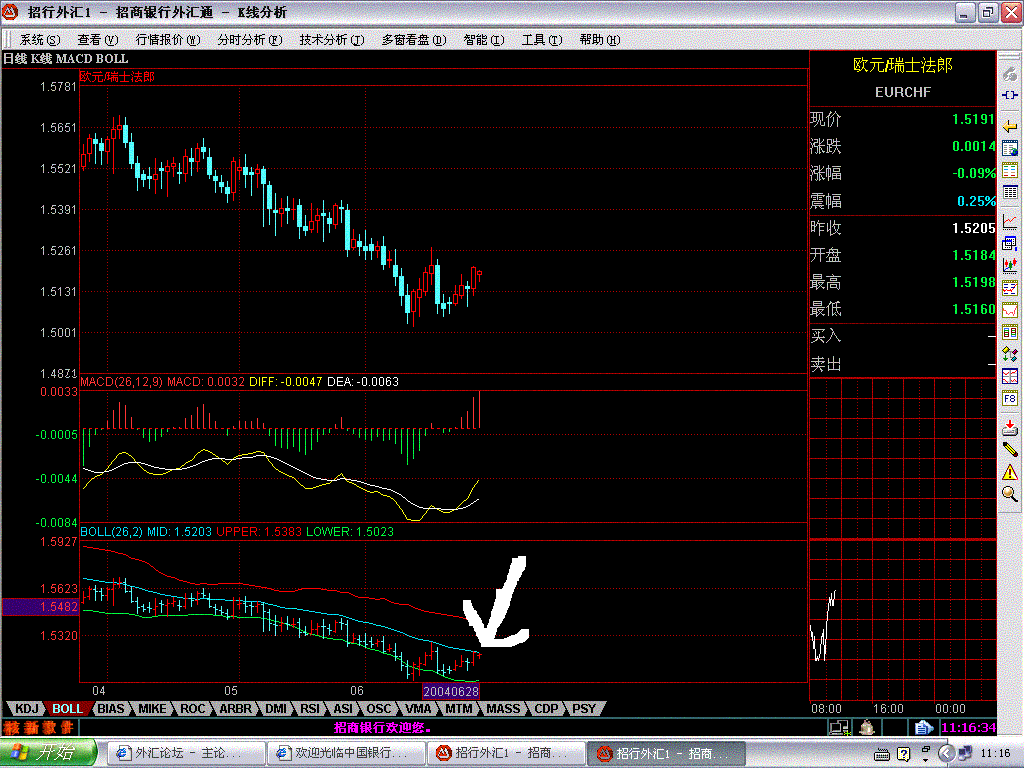Select the magnifying glass zoom tool

1009,494
